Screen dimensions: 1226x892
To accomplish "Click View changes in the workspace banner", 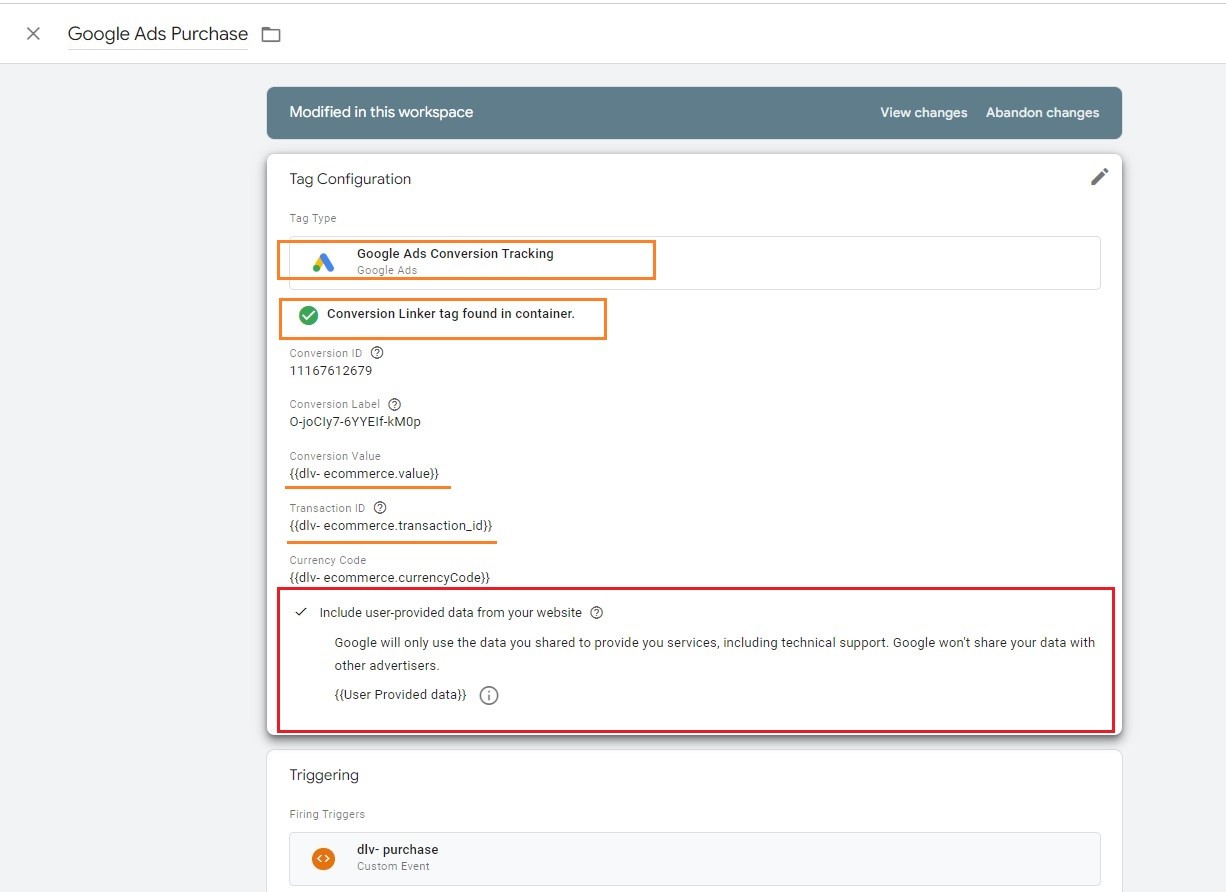I will (x=922, y=112).
